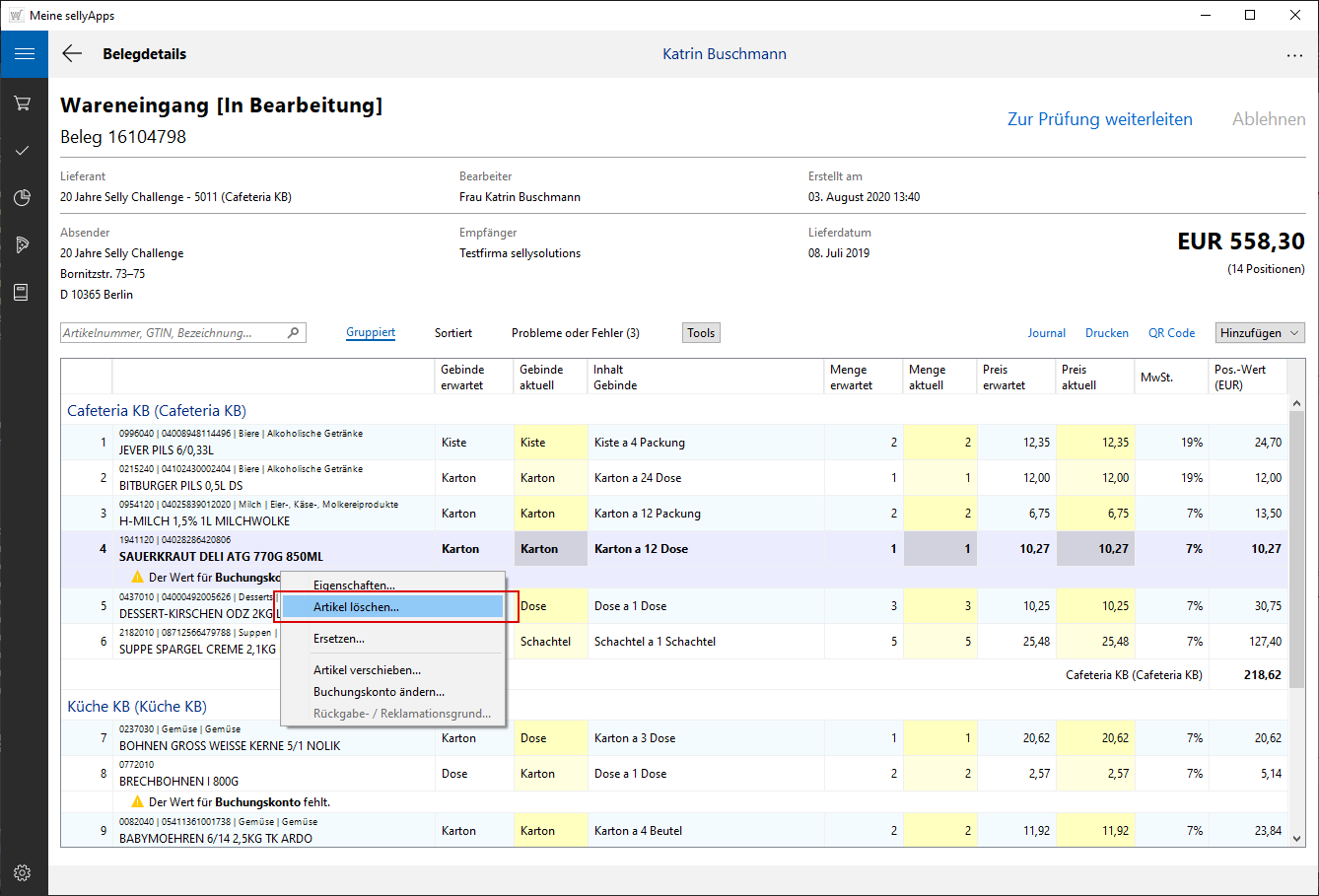Switch to Gruppiert view
The height and width of the screenshot is (896, 1319).
click(371, 333)
